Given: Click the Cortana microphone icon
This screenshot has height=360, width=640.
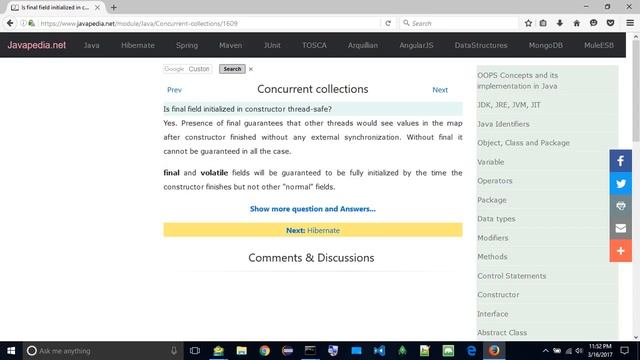Looking at the screenshot, I should (x=173, y=351).
